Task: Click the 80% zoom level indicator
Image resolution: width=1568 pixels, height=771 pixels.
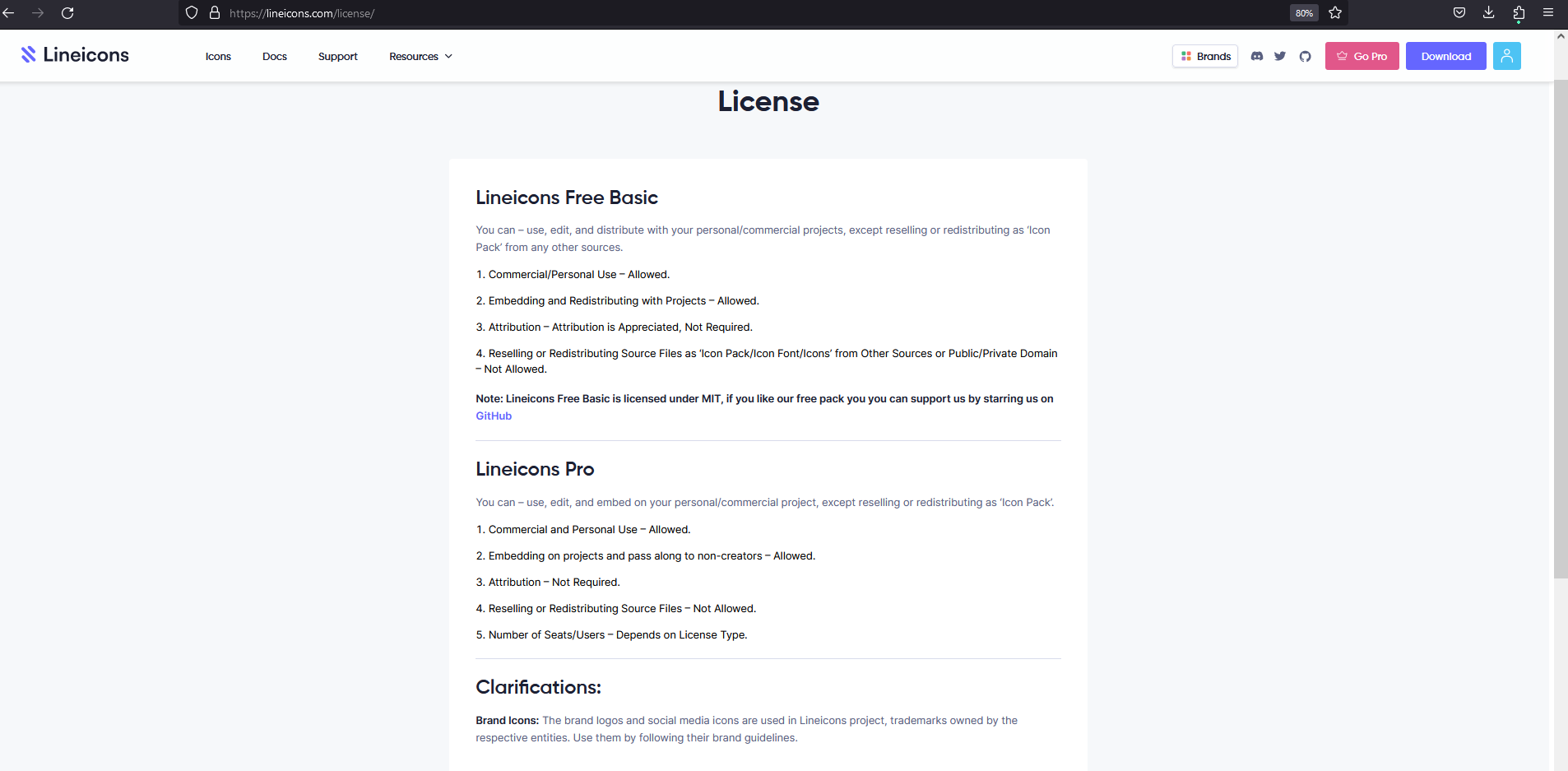Action: click(1304, 13)
